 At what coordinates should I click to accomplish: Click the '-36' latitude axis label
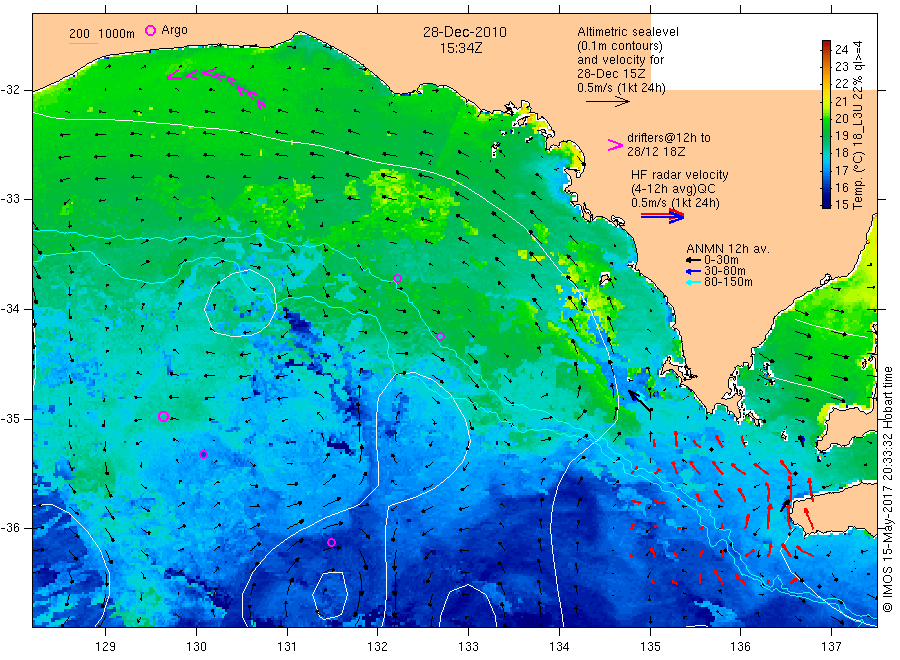(x=10, y=527)
